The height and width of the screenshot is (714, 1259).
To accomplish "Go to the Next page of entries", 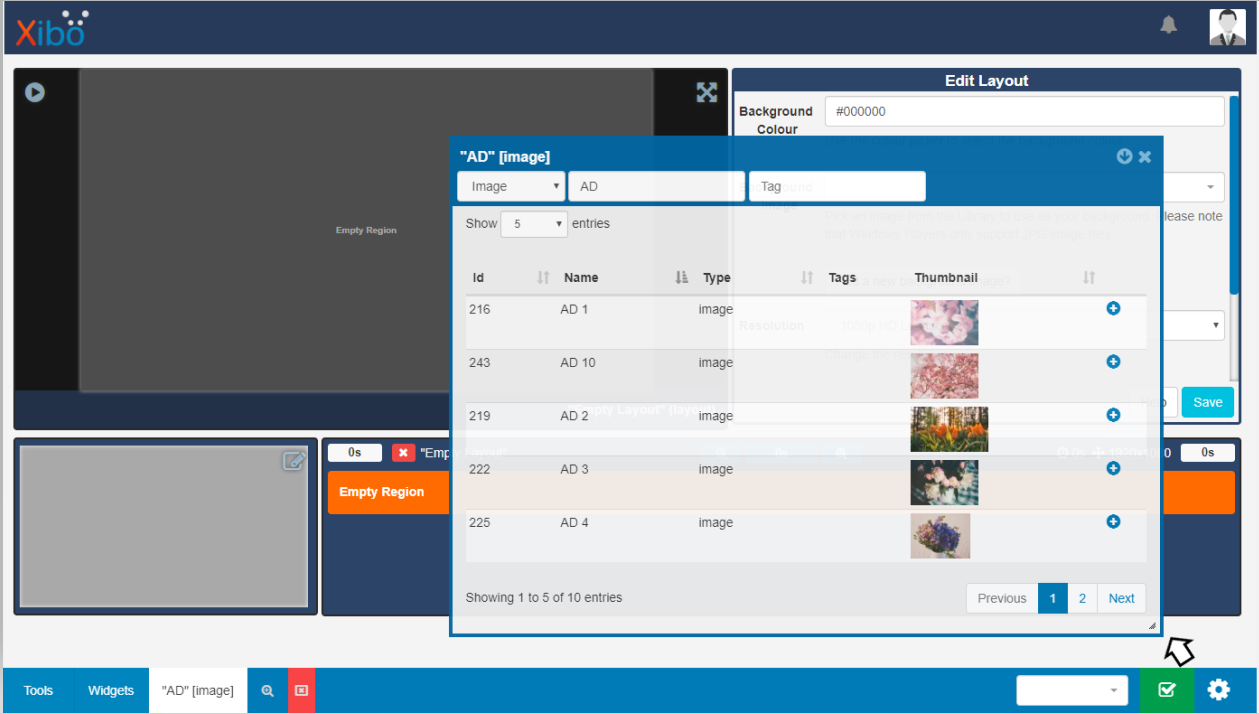I will (x=1121, y=597).
